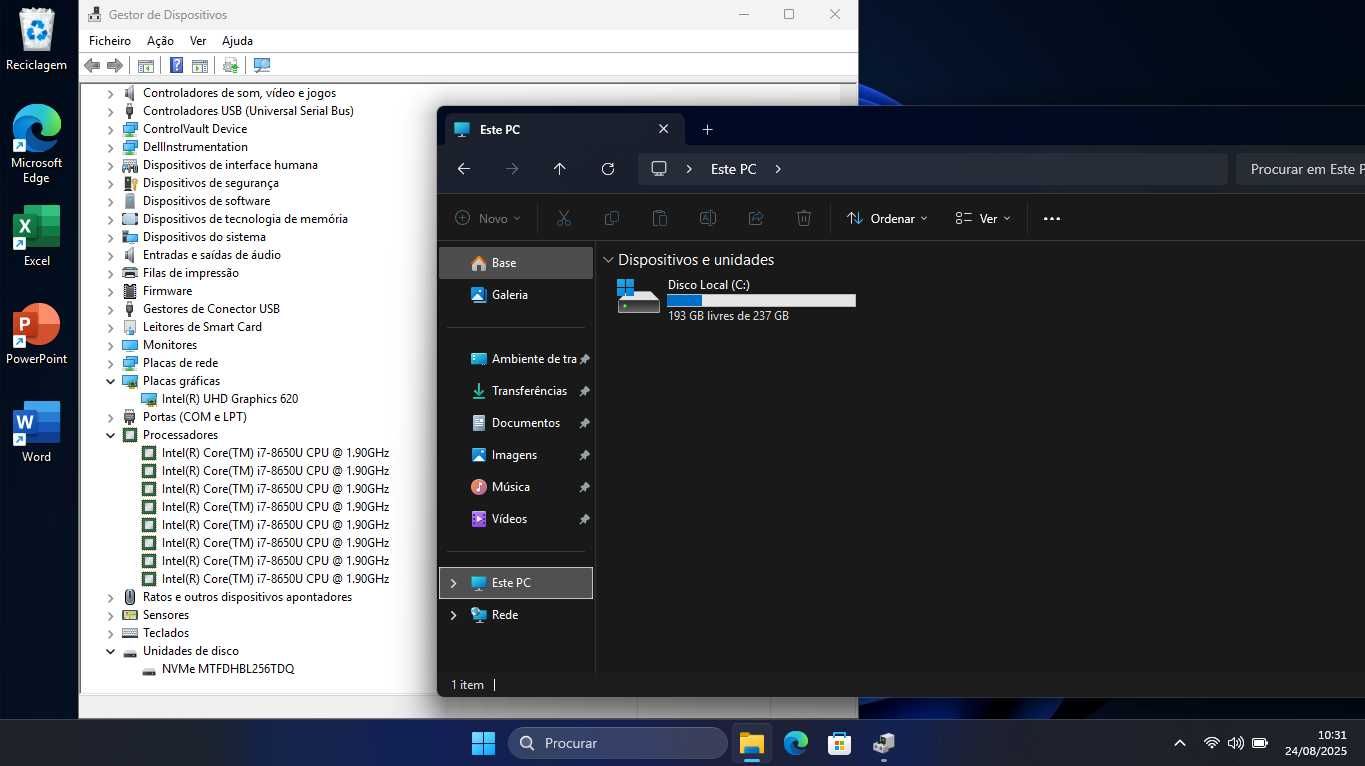Image resolution: width=1365 pixels, height=766 pixels.
Task: Open the Ver dropdown in Explorer
Action: [x=983, y=218]
